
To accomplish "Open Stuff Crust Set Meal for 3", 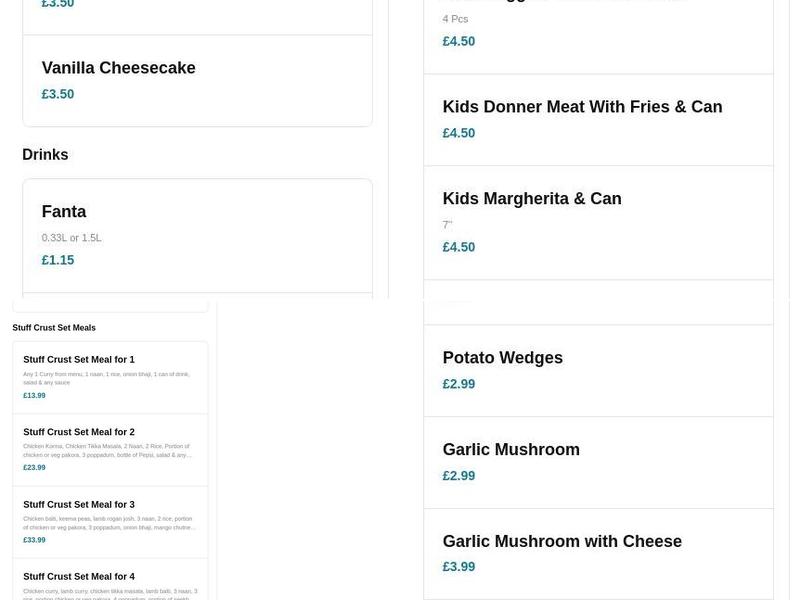I will click(79, 504).
